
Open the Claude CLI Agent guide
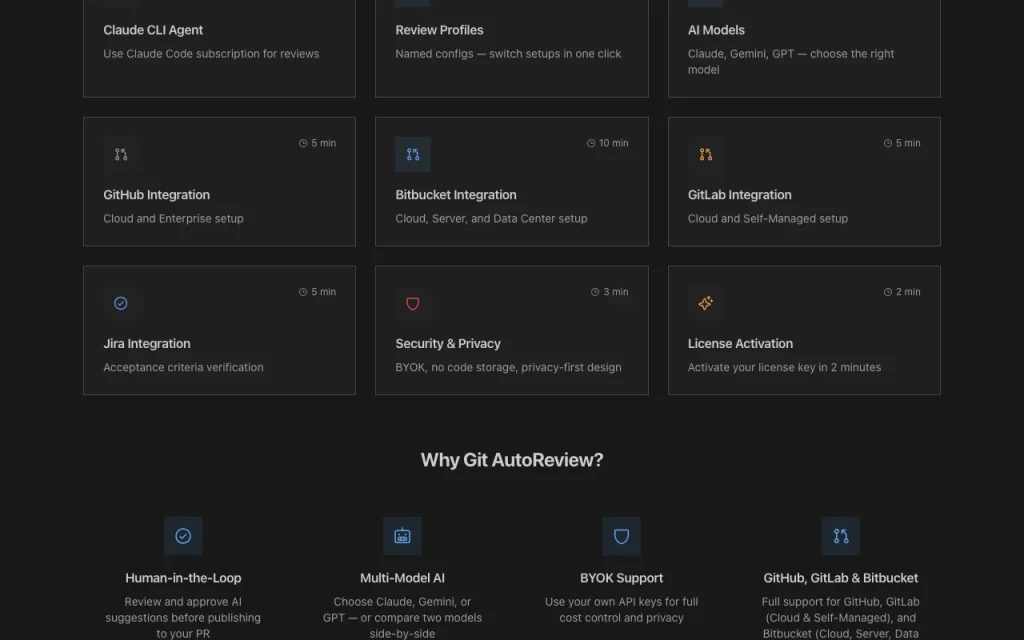coord(153,30)
